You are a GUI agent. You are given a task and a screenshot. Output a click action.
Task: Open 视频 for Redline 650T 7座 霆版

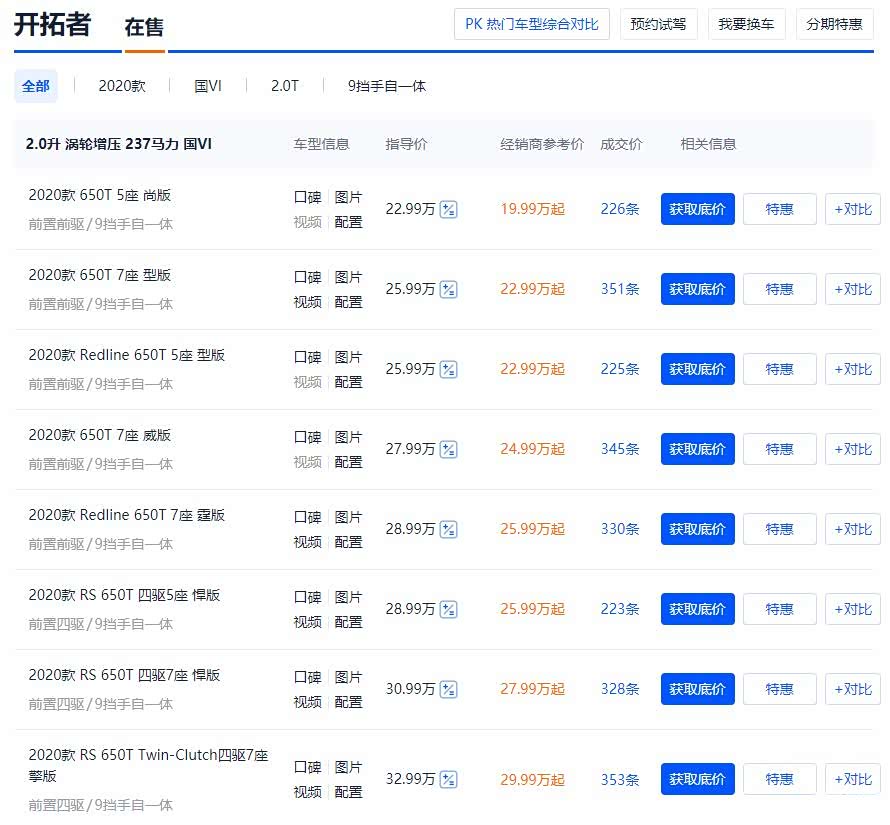click(308, 542)
